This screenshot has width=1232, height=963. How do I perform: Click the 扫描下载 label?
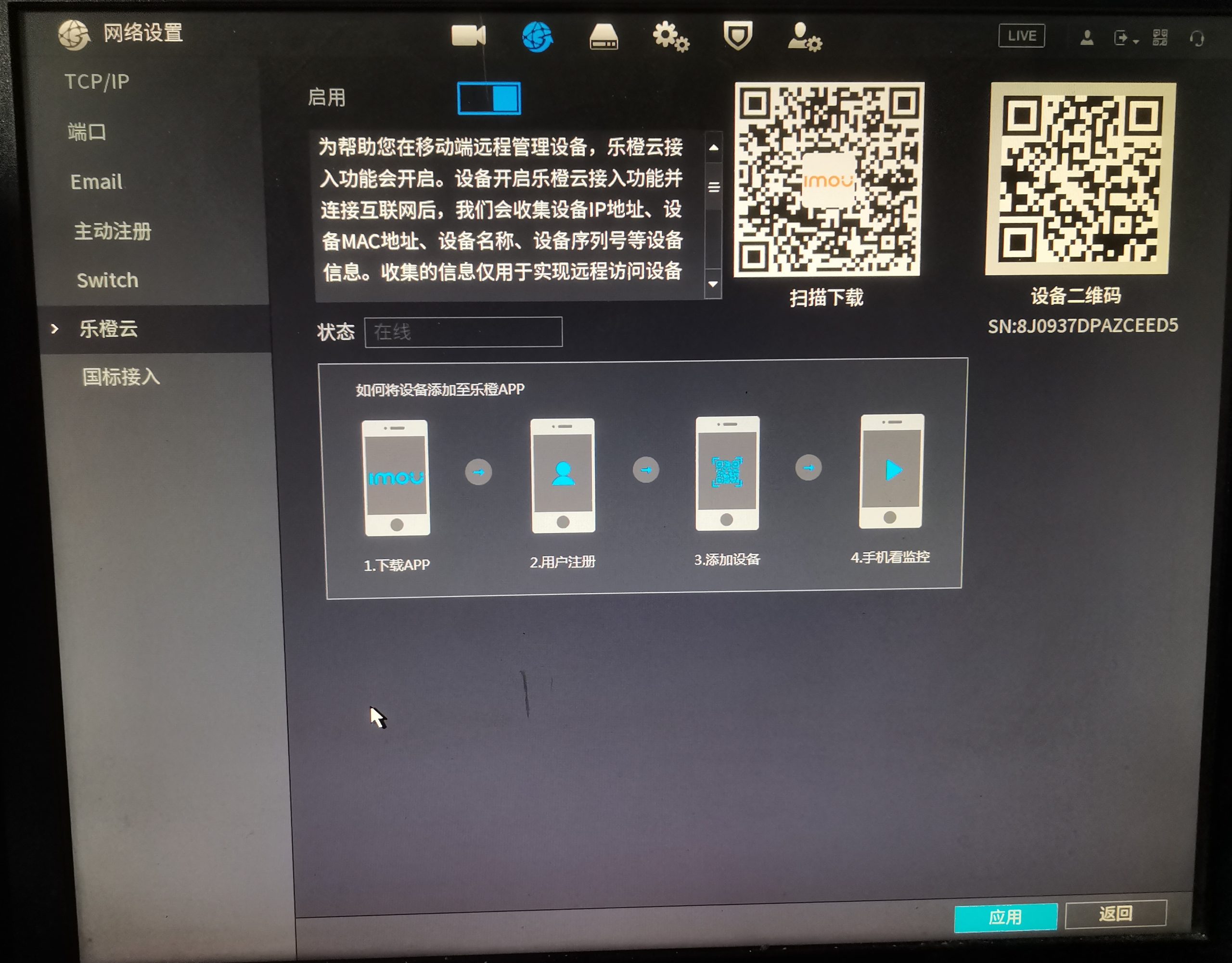(826, 298)
